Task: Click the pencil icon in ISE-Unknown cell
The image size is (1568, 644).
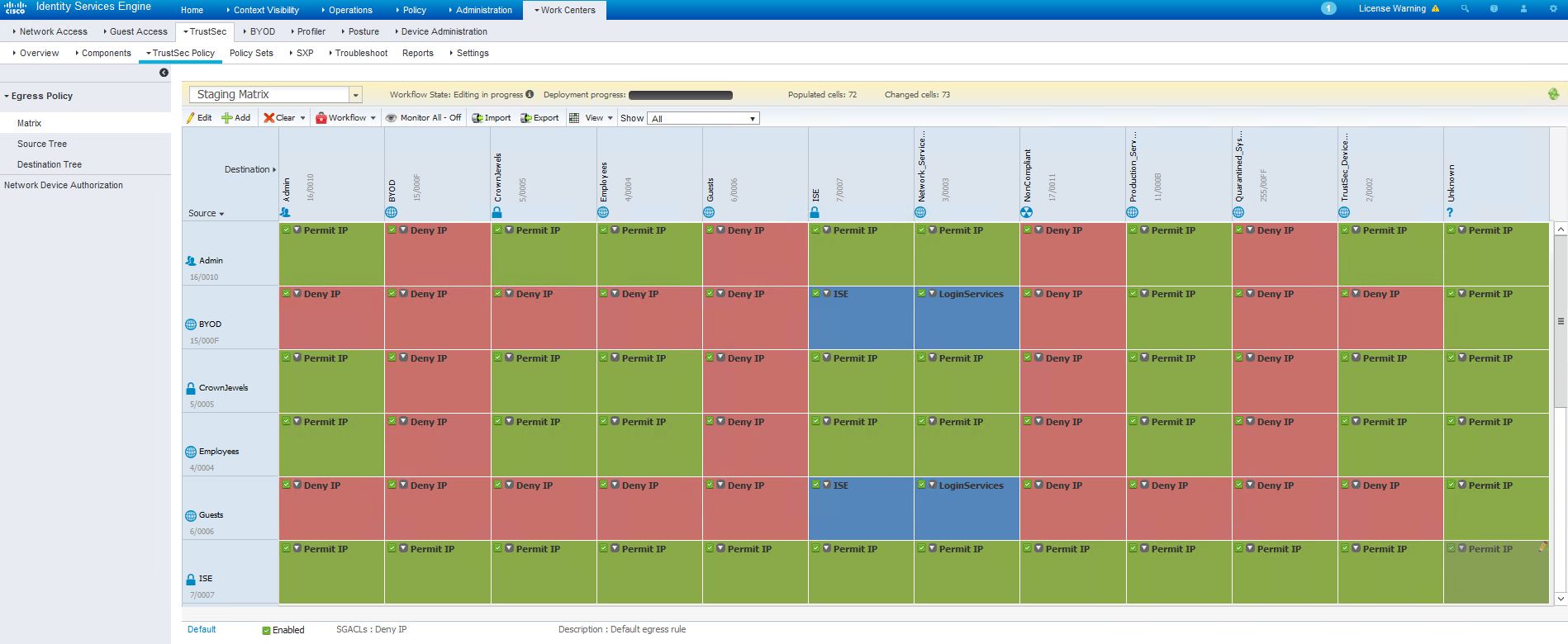Action: (x=1542, y=547)
